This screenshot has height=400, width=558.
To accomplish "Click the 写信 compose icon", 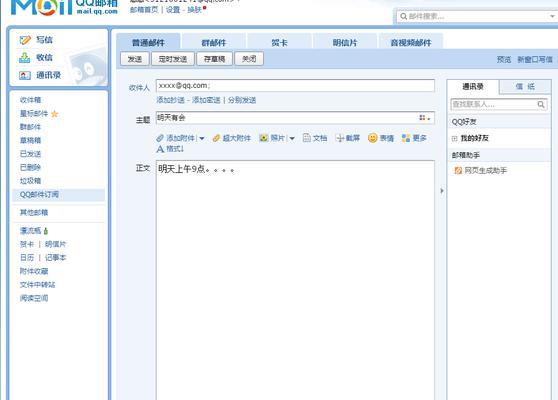I will (x=25, y=40).
